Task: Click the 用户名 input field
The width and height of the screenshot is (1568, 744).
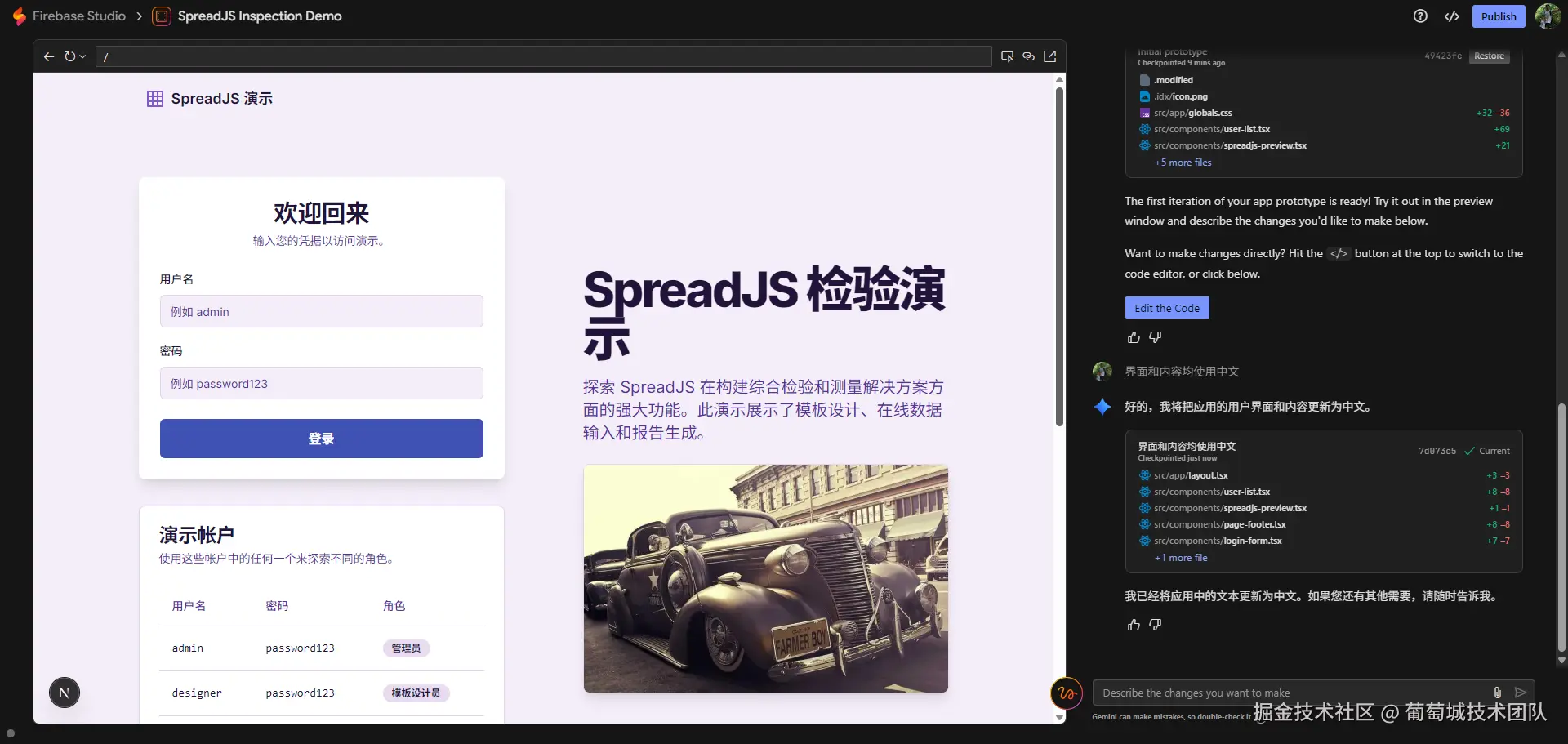Action: (x=322, y=311)
